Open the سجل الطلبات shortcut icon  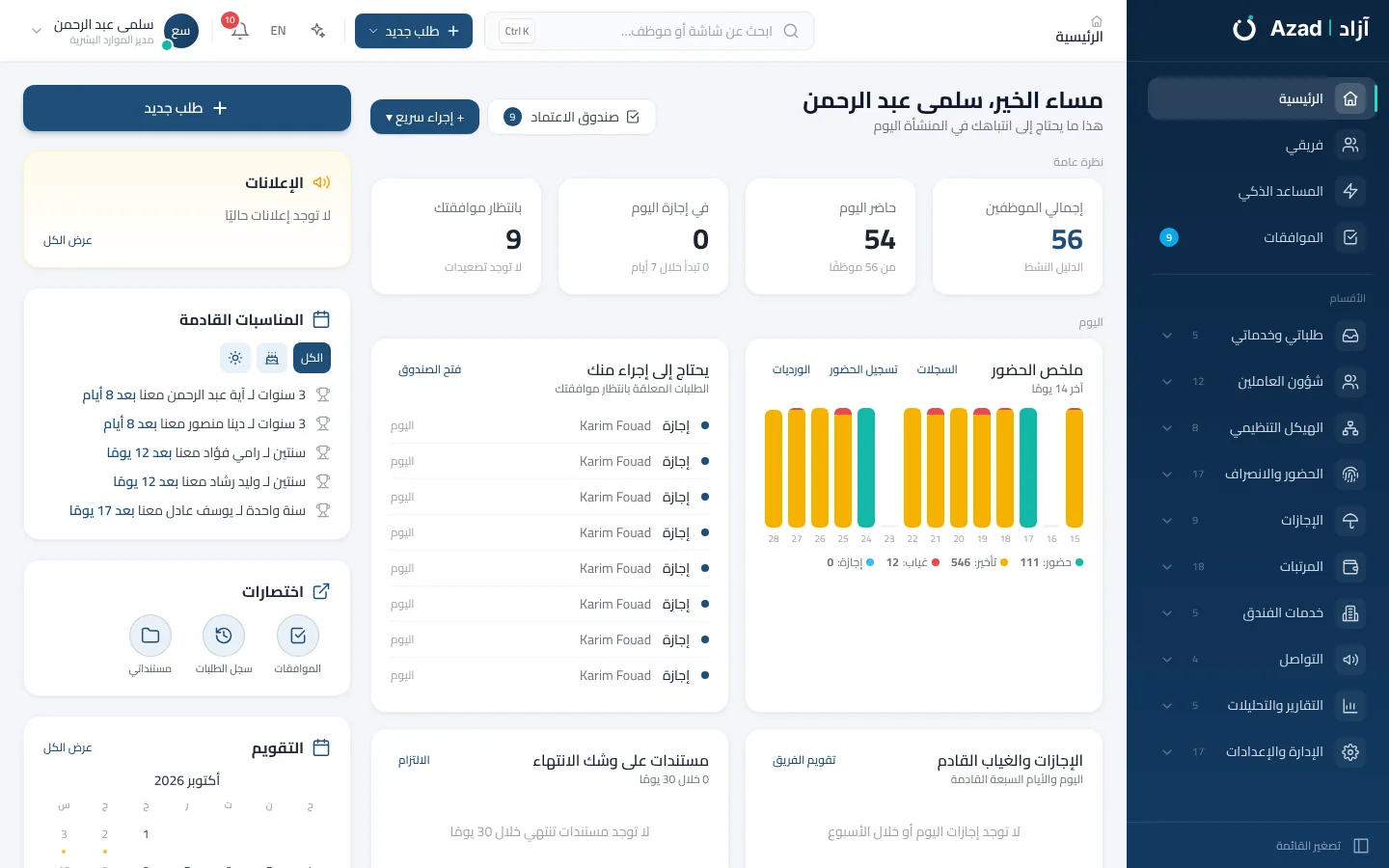pos(224,636)
